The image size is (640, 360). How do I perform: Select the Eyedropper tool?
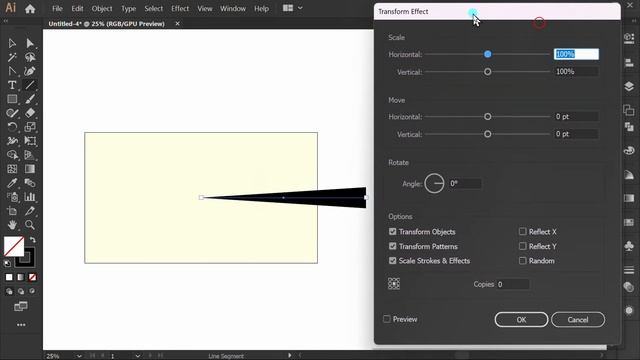tap(12, 183)
